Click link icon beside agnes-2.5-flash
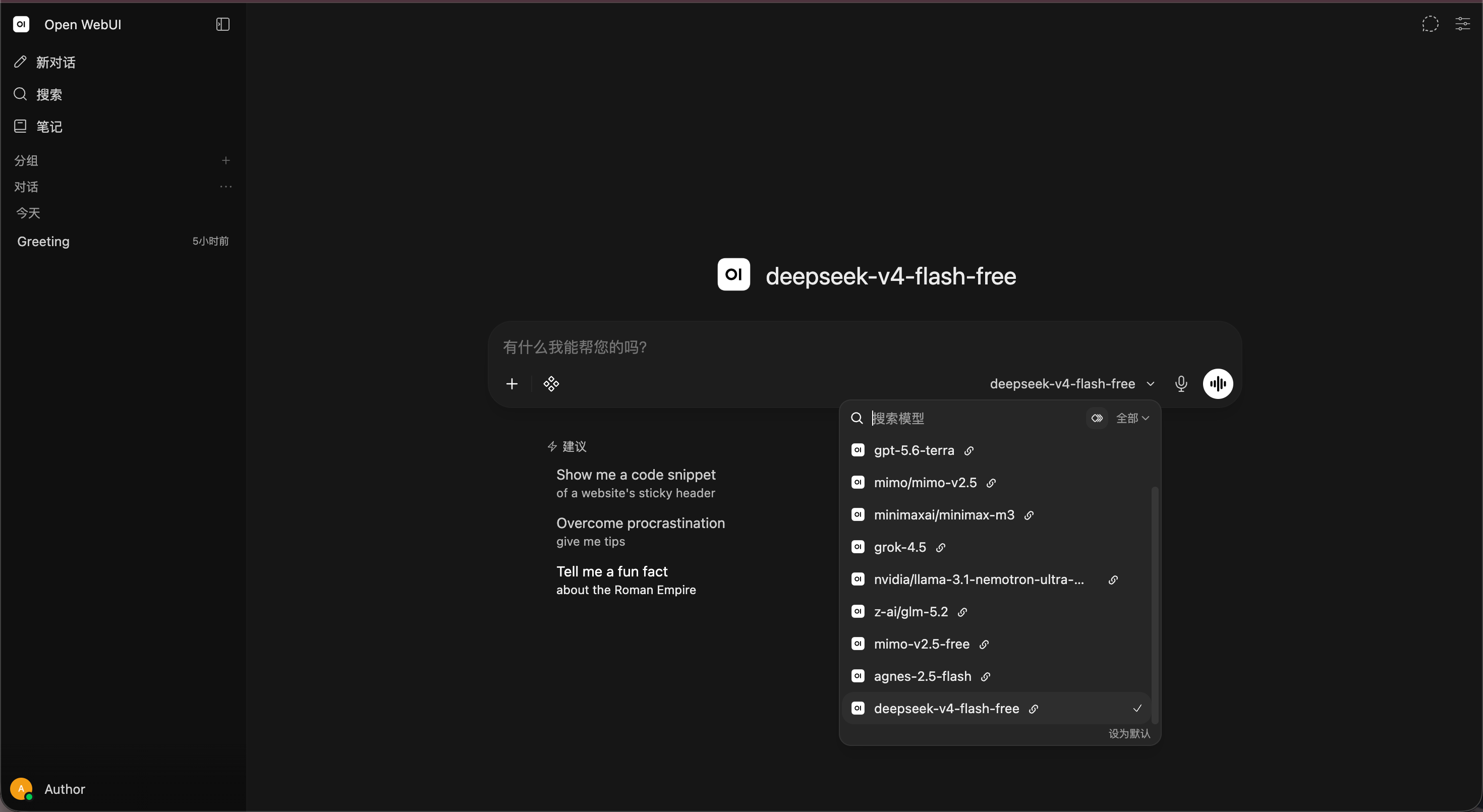 click(x=986, y=677)
